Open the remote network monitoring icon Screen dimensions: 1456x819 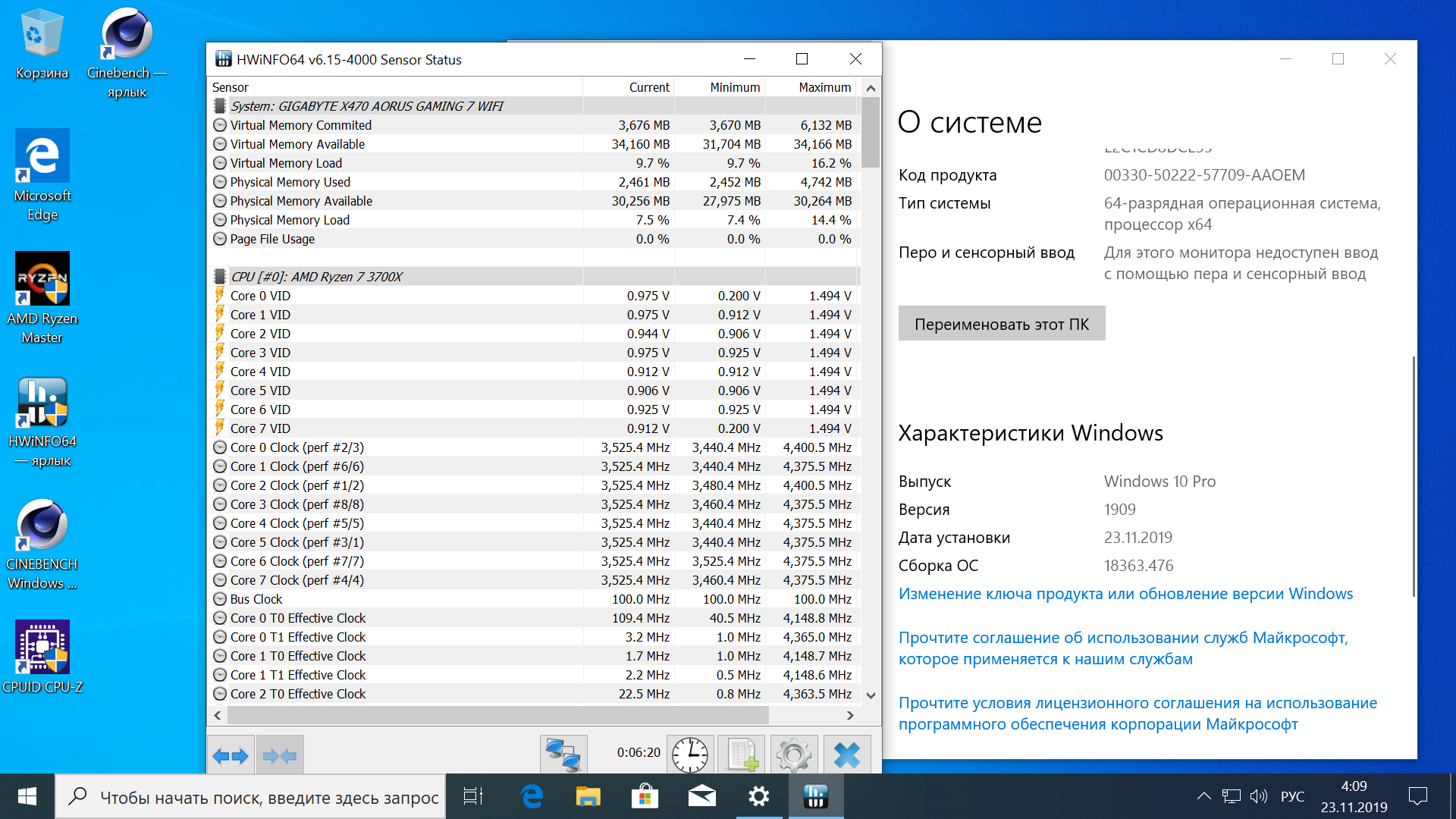(x=563, y=755)
